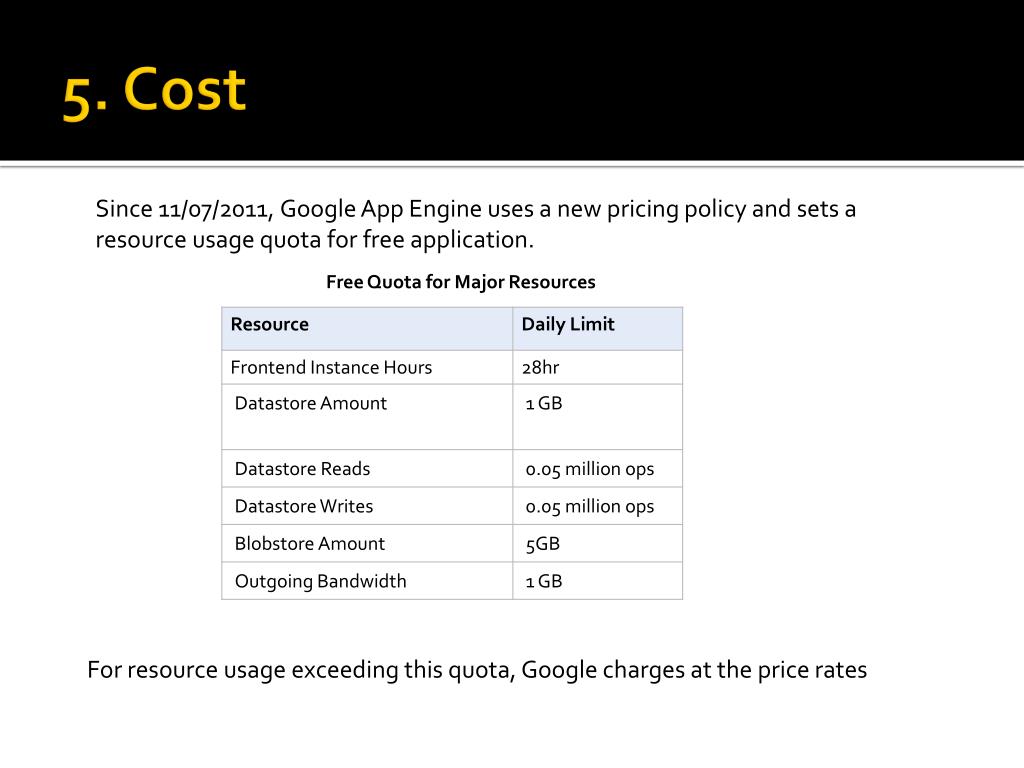1024x768 pixels.
Task: Click the 0.05 million ops value for Datastore Writes
Action: point(598,506)
